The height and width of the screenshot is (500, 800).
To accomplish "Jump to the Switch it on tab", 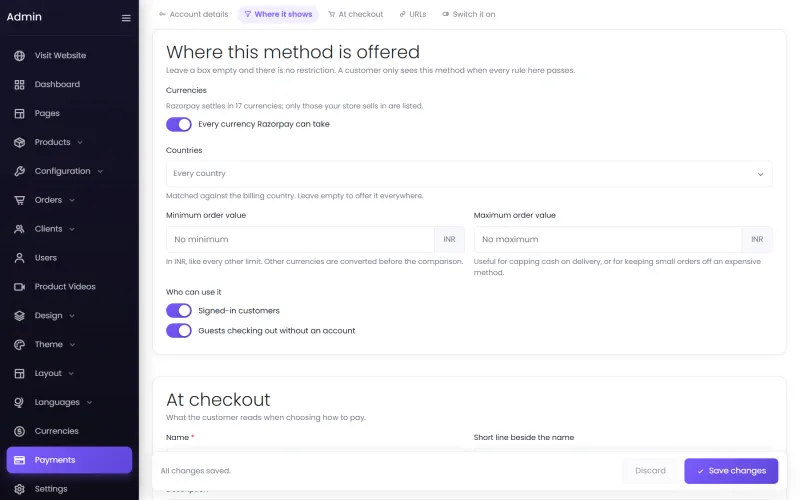I will [x=468, y=14].
